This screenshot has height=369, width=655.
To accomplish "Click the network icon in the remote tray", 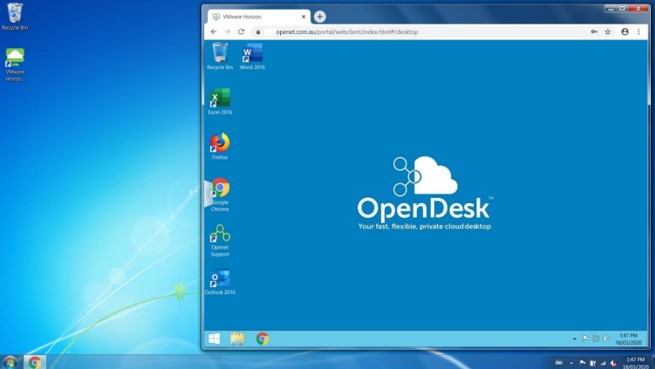I will coord(596,338).
